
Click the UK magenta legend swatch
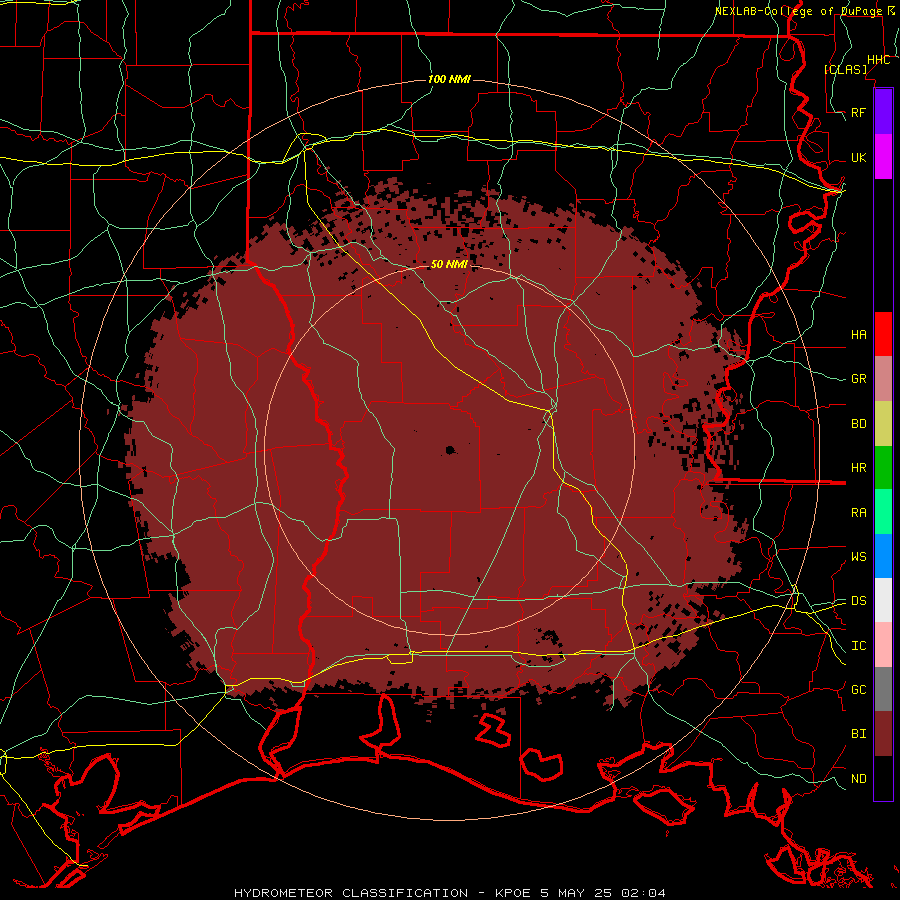[883, 157]
